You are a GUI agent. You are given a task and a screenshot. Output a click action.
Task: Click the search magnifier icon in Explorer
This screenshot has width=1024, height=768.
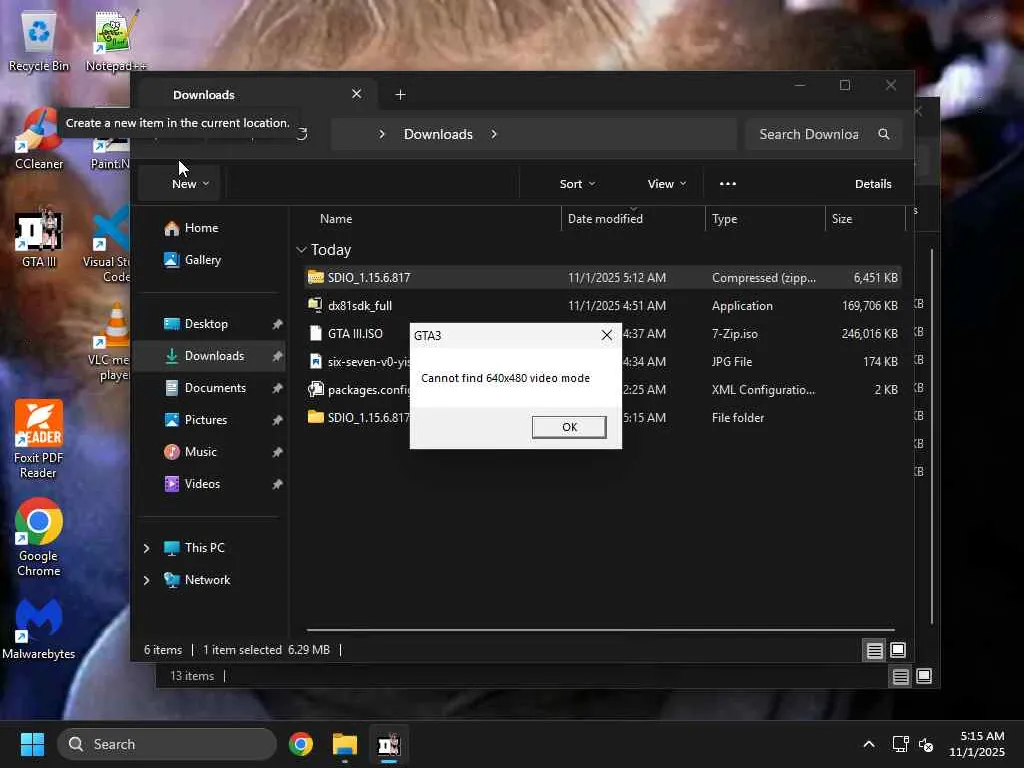884,134
